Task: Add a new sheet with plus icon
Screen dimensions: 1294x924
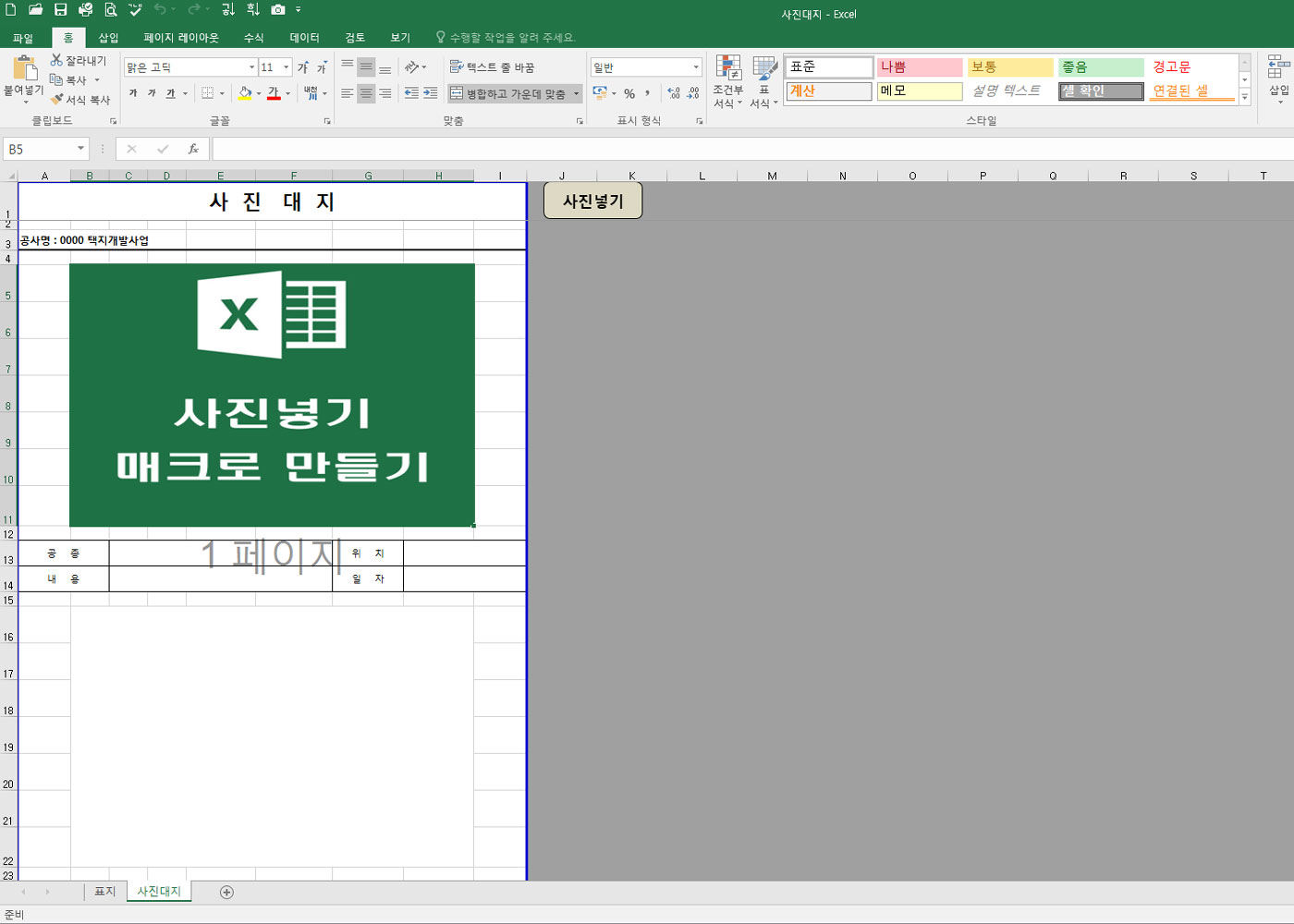Action: (x=226, y=892)
